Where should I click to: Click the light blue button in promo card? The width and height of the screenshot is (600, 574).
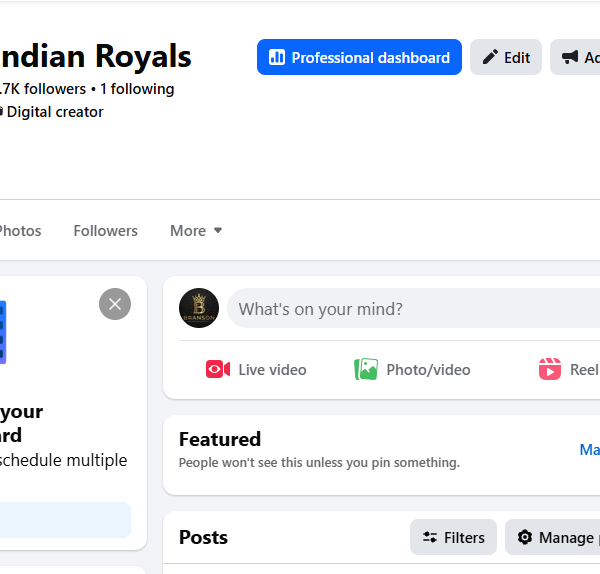(65, 520)
